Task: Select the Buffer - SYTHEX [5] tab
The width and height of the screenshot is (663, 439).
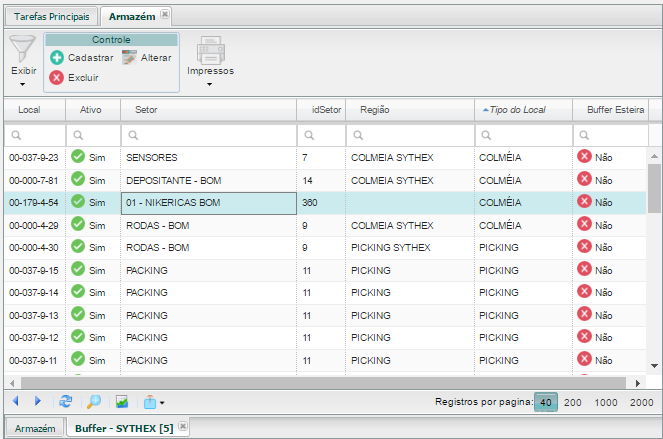Action: [x=124, y=428]
